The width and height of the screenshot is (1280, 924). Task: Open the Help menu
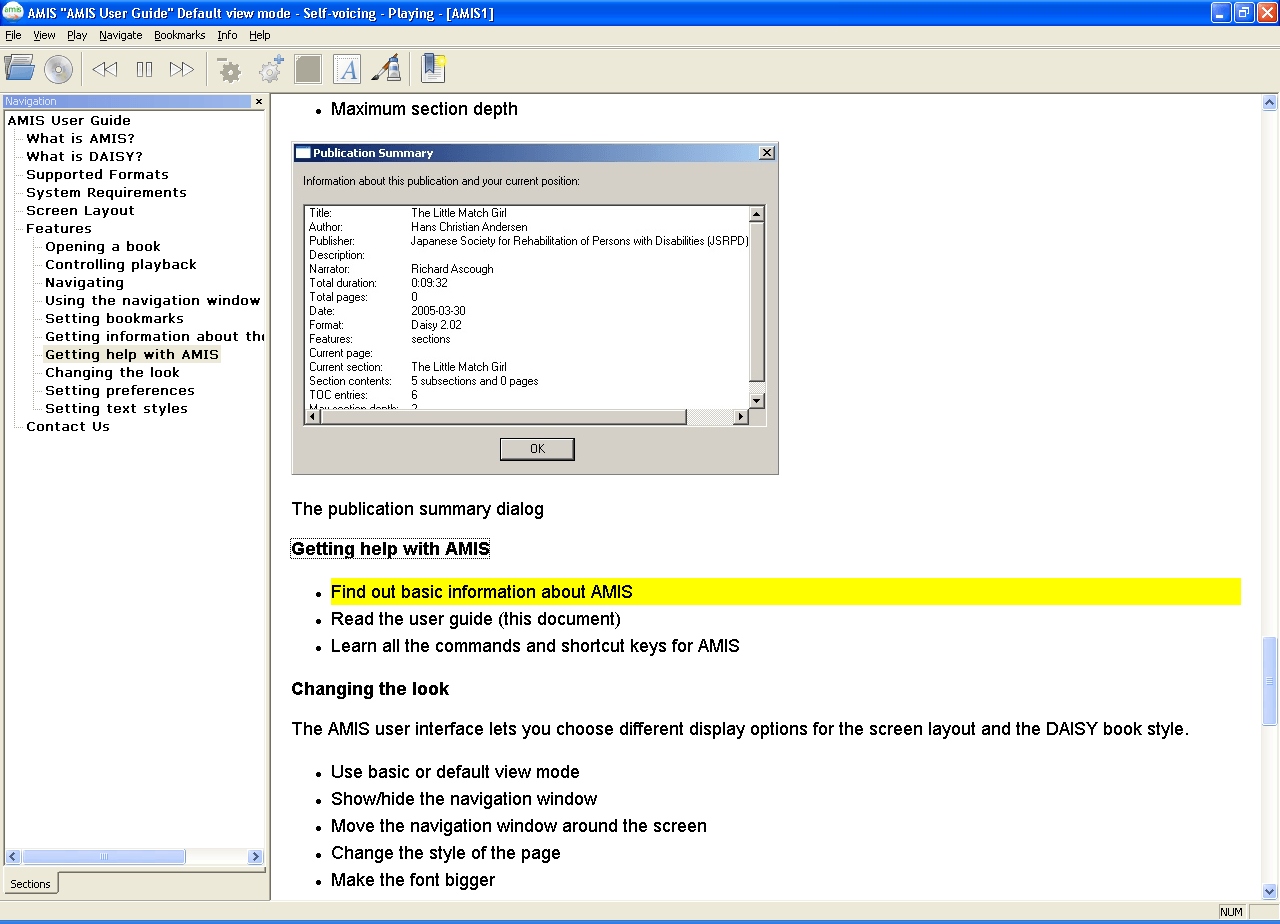pyautogui.click(x=260, y=35)
